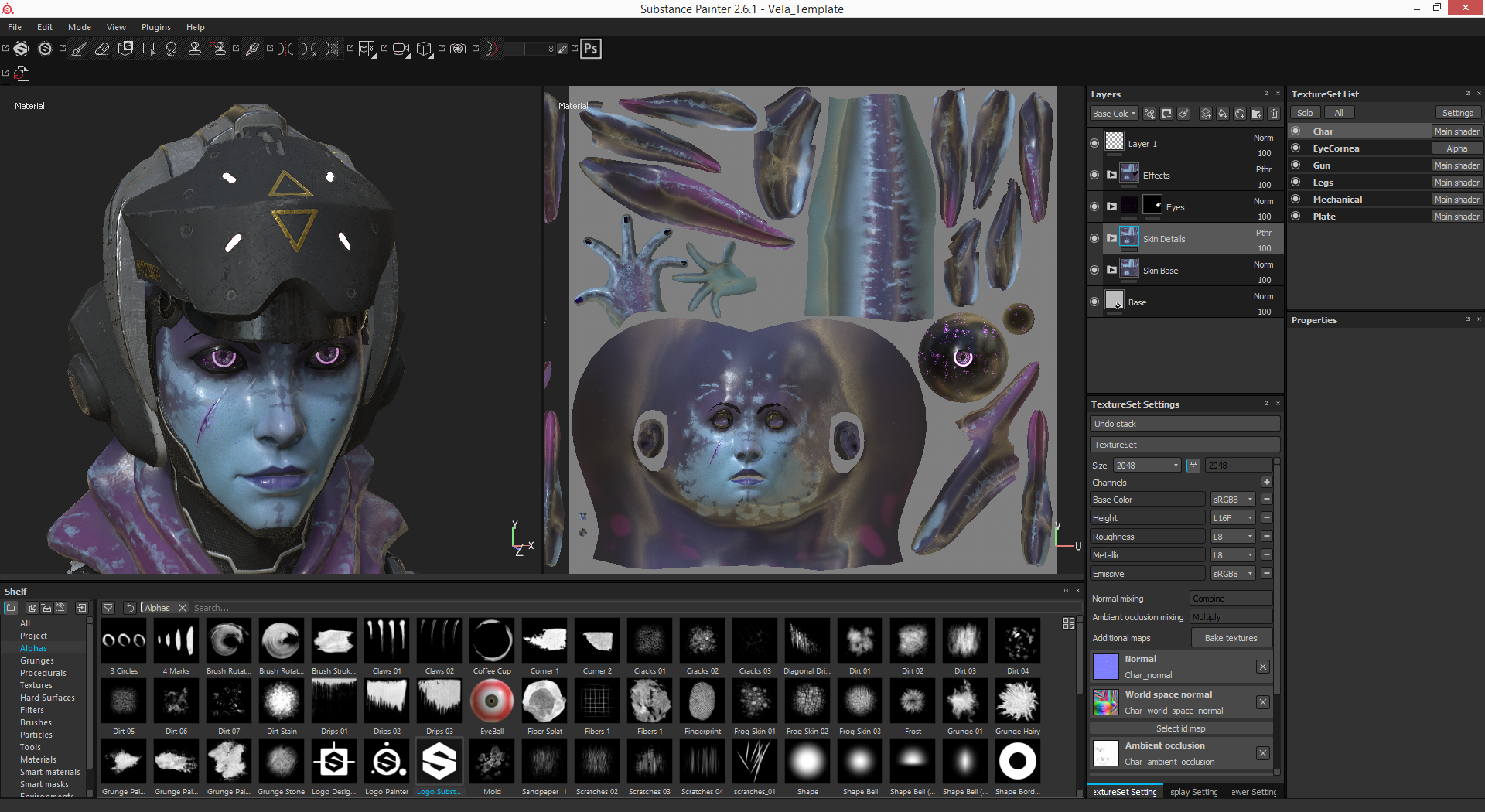1485x812 pixels.
Task: Open the 3D/2D viewport layout options
Action: click(367, 49)
